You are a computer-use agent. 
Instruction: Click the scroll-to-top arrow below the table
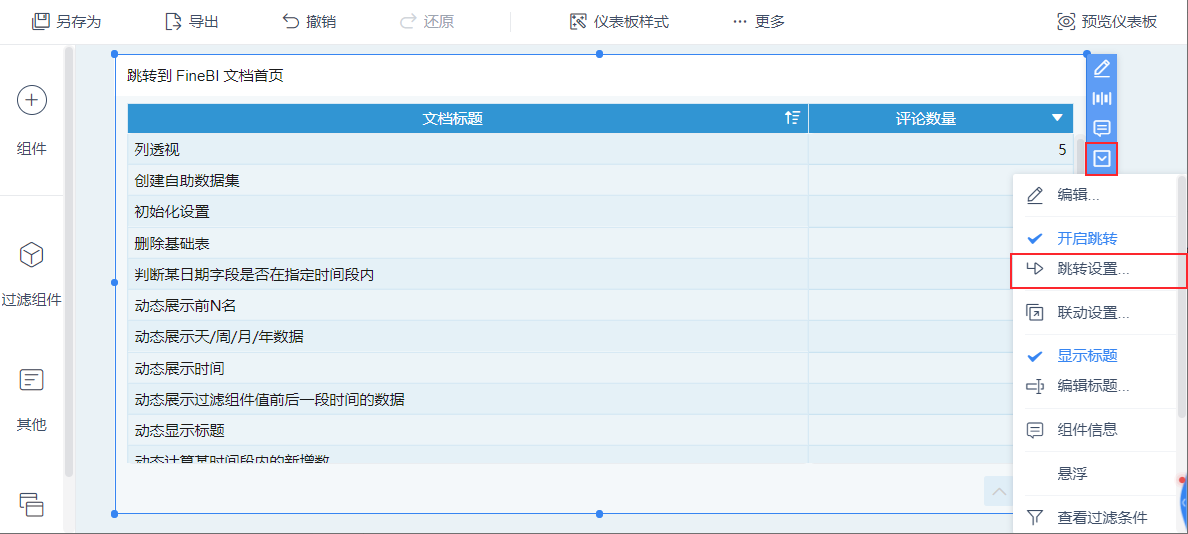(x=999, y=492)
